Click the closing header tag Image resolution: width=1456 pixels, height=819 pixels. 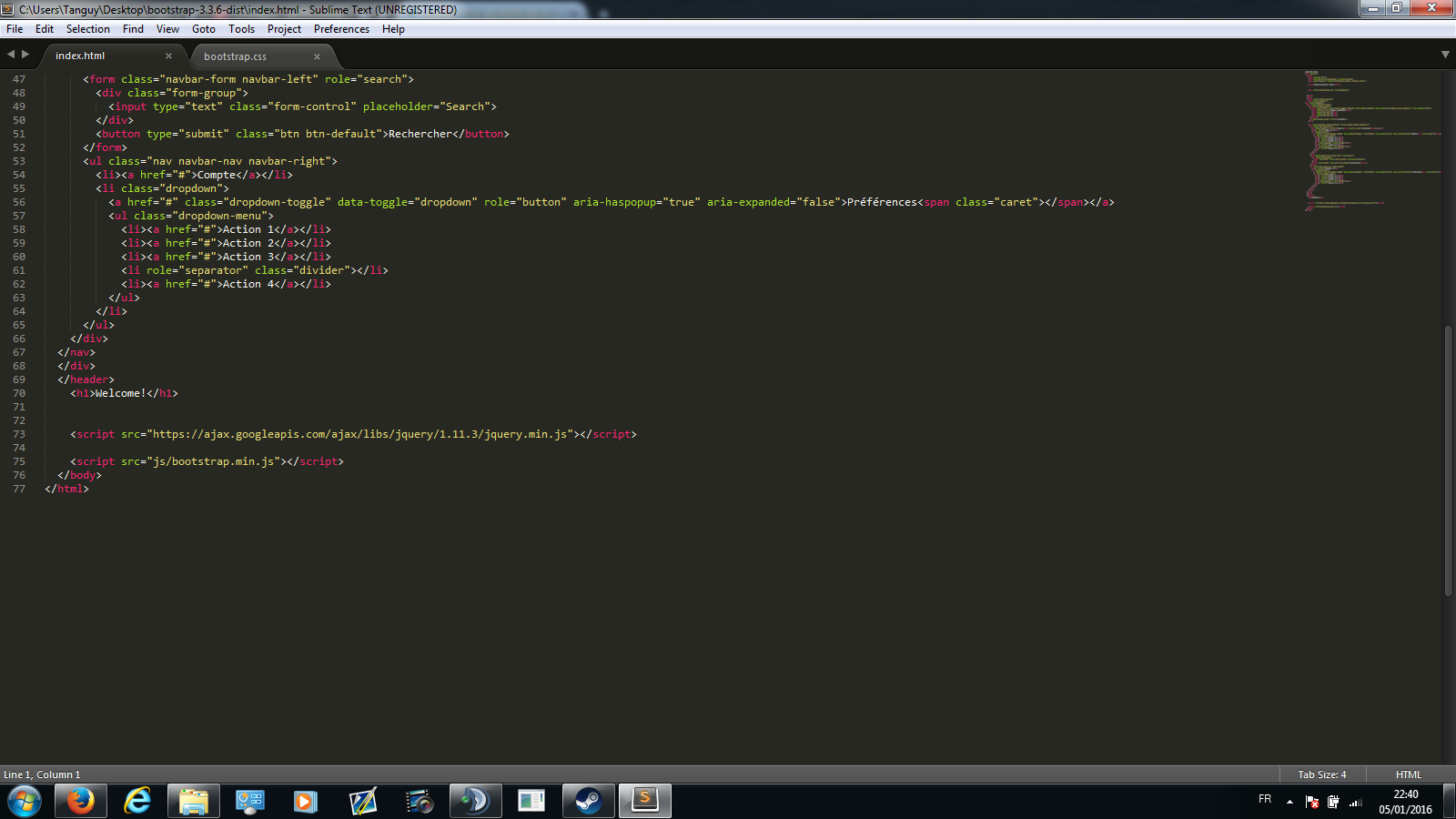coord(86,379)
